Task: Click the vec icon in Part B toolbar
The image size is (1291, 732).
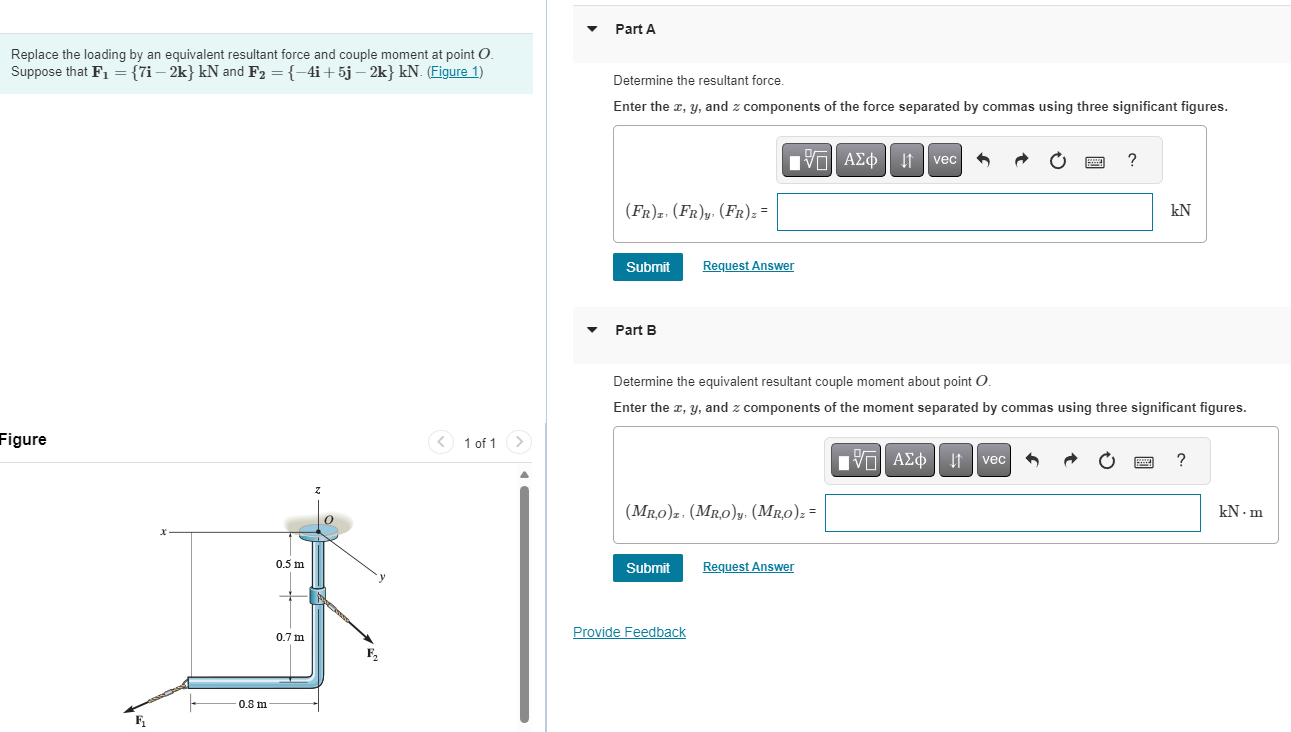Action: pos(993,459)
